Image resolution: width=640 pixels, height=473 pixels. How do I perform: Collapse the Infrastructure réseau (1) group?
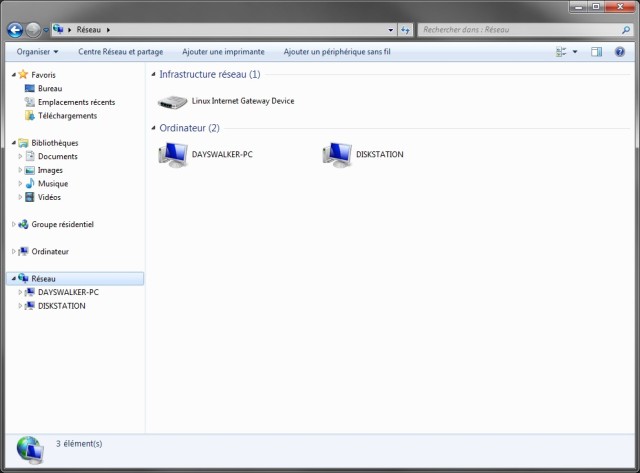[x=153, y=74]
